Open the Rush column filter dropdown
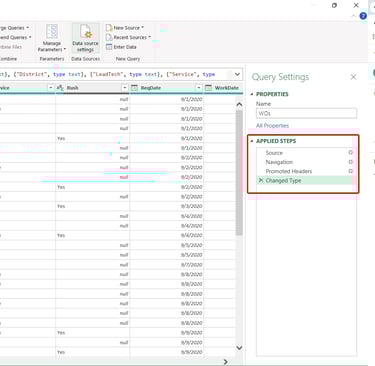 125,88
